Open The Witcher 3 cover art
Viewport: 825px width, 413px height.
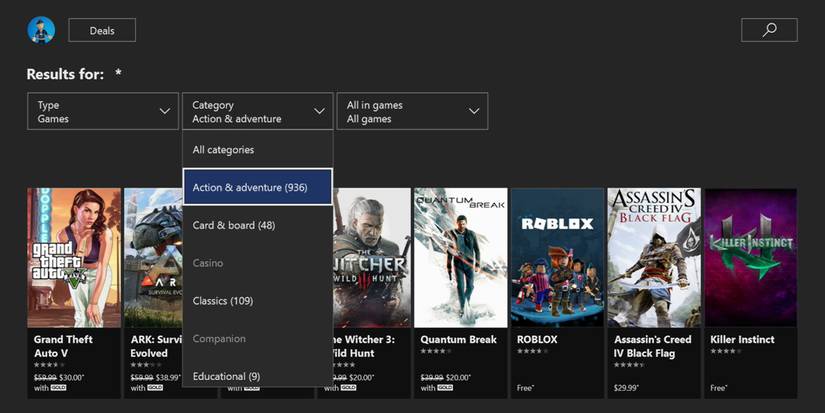click(x=372, y=258)
